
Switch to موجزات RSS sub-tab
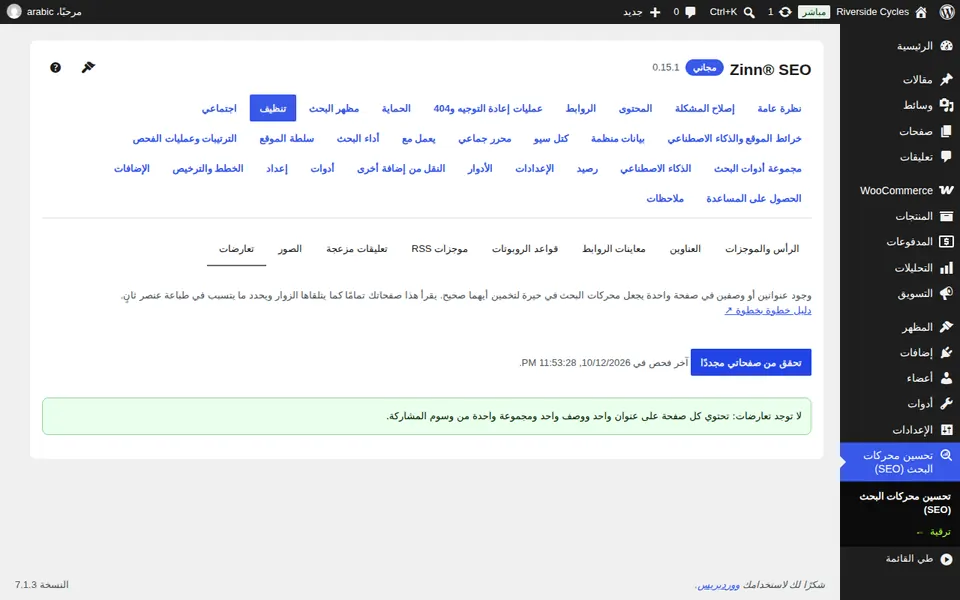pos(440,249)
